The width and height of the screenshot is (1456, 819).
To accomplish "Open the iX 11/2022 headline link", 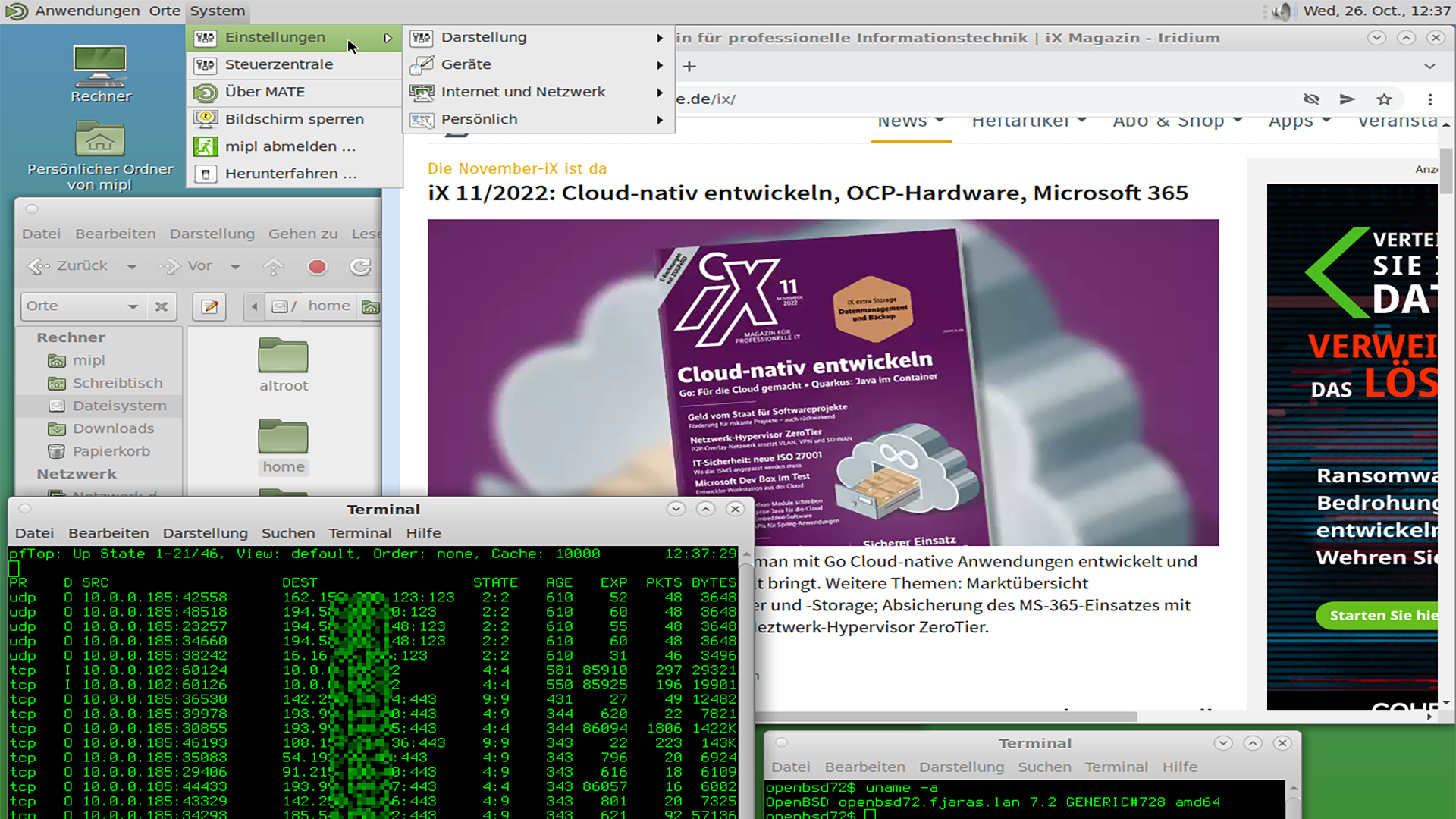I will point(808,193).
